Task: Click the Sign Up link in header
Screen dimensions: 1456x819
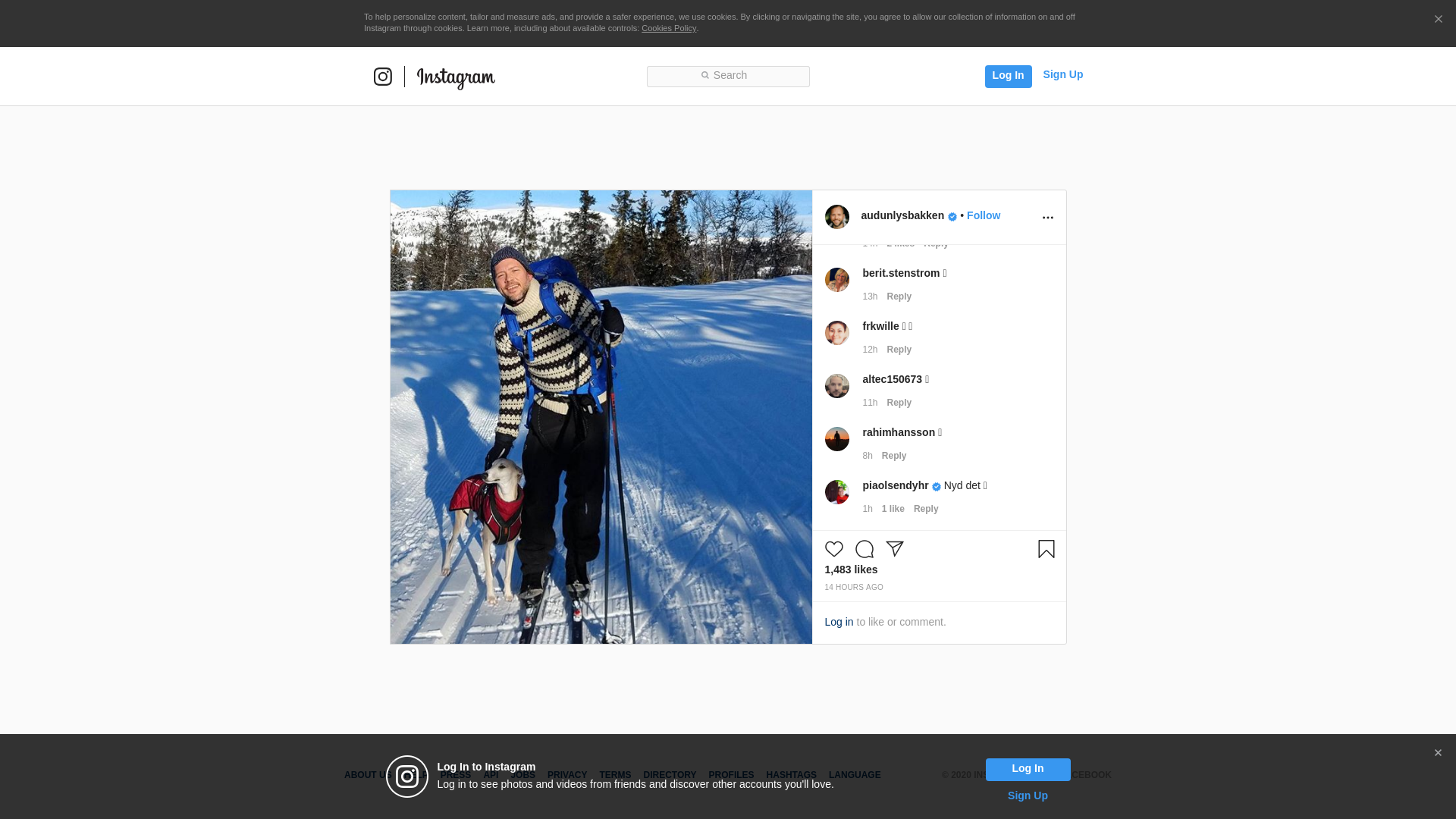Action: (x=1062, y=74)
